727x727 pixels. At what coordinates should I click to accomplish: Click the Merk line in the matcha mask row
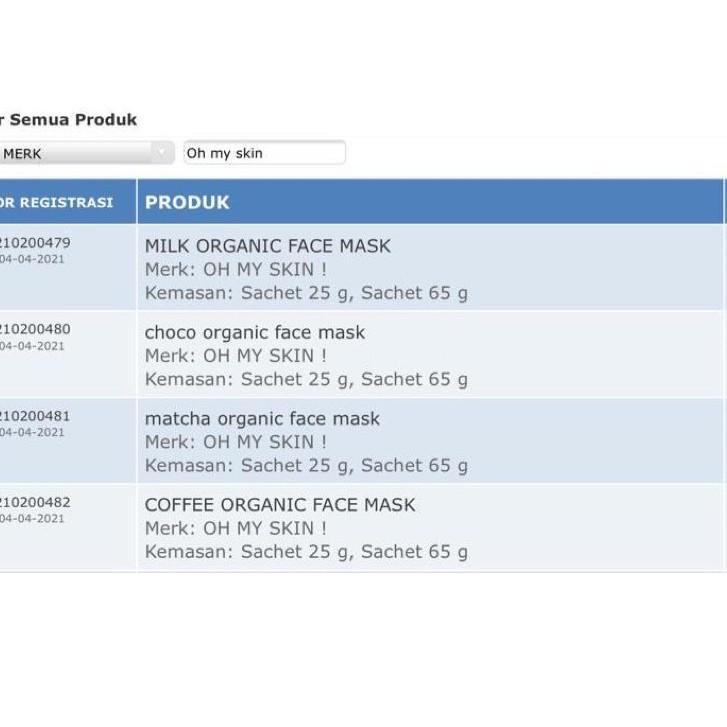pyautogui.click(x=235, y=442)
